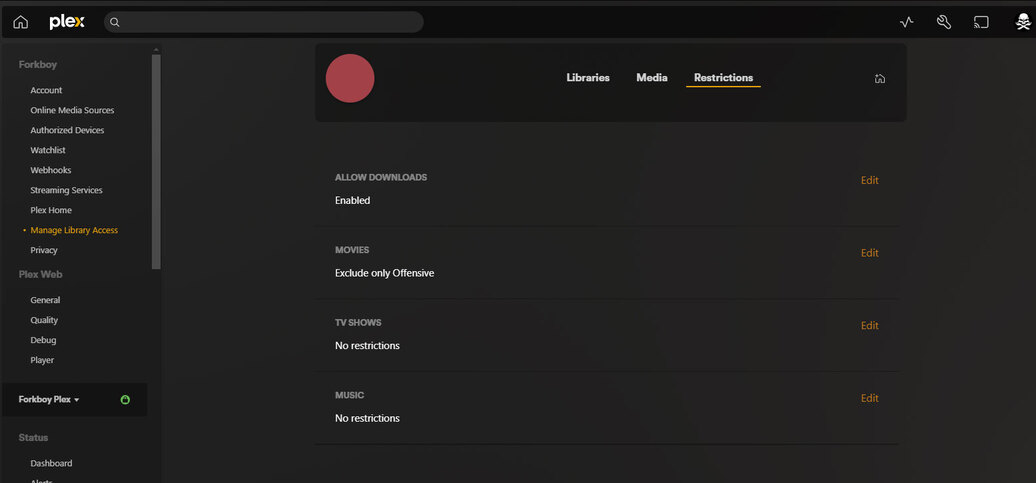Click 'No restrictions' under TV Shows

(367, 346)
